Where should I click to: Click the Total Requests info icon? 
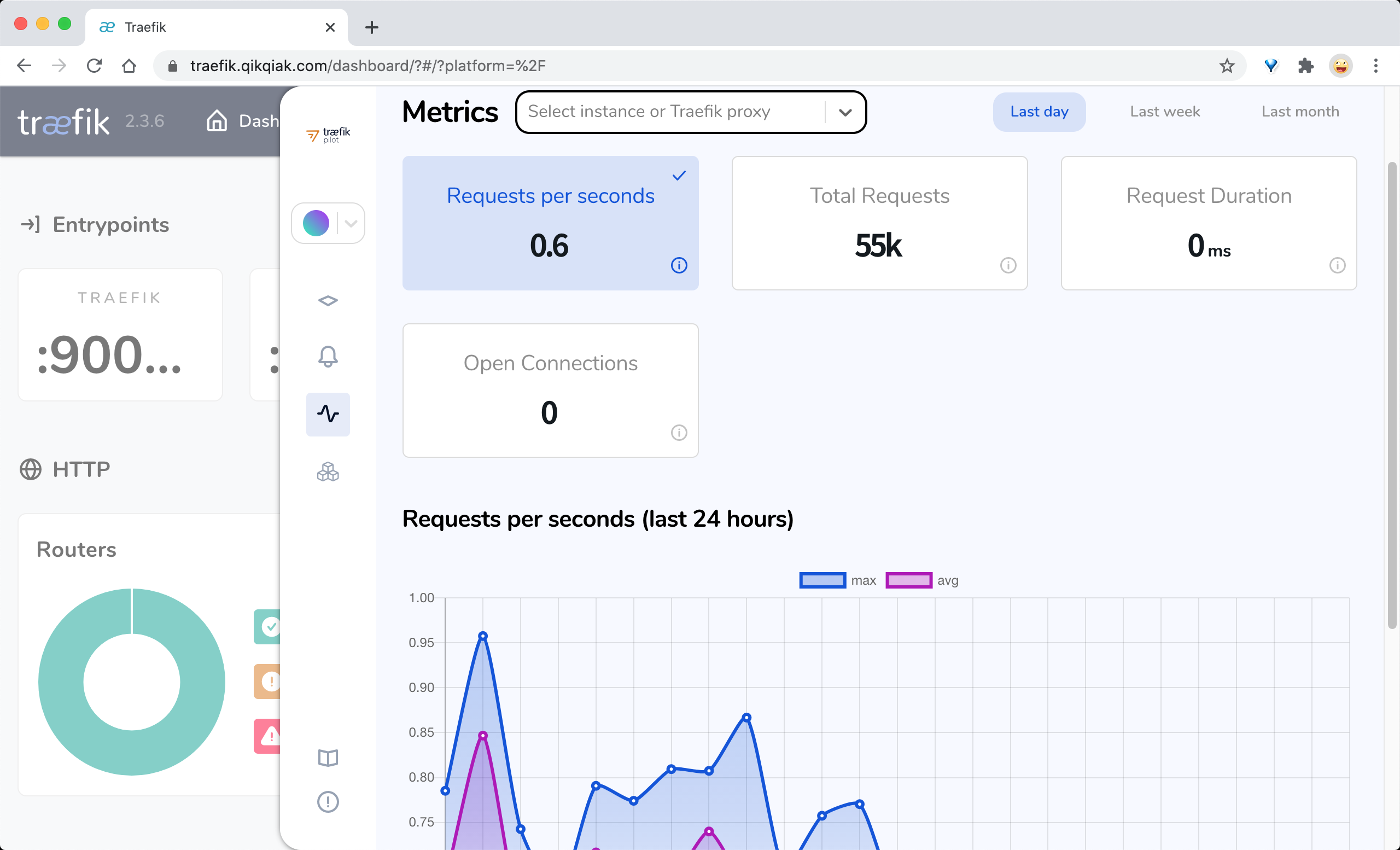coord(1008,265)
